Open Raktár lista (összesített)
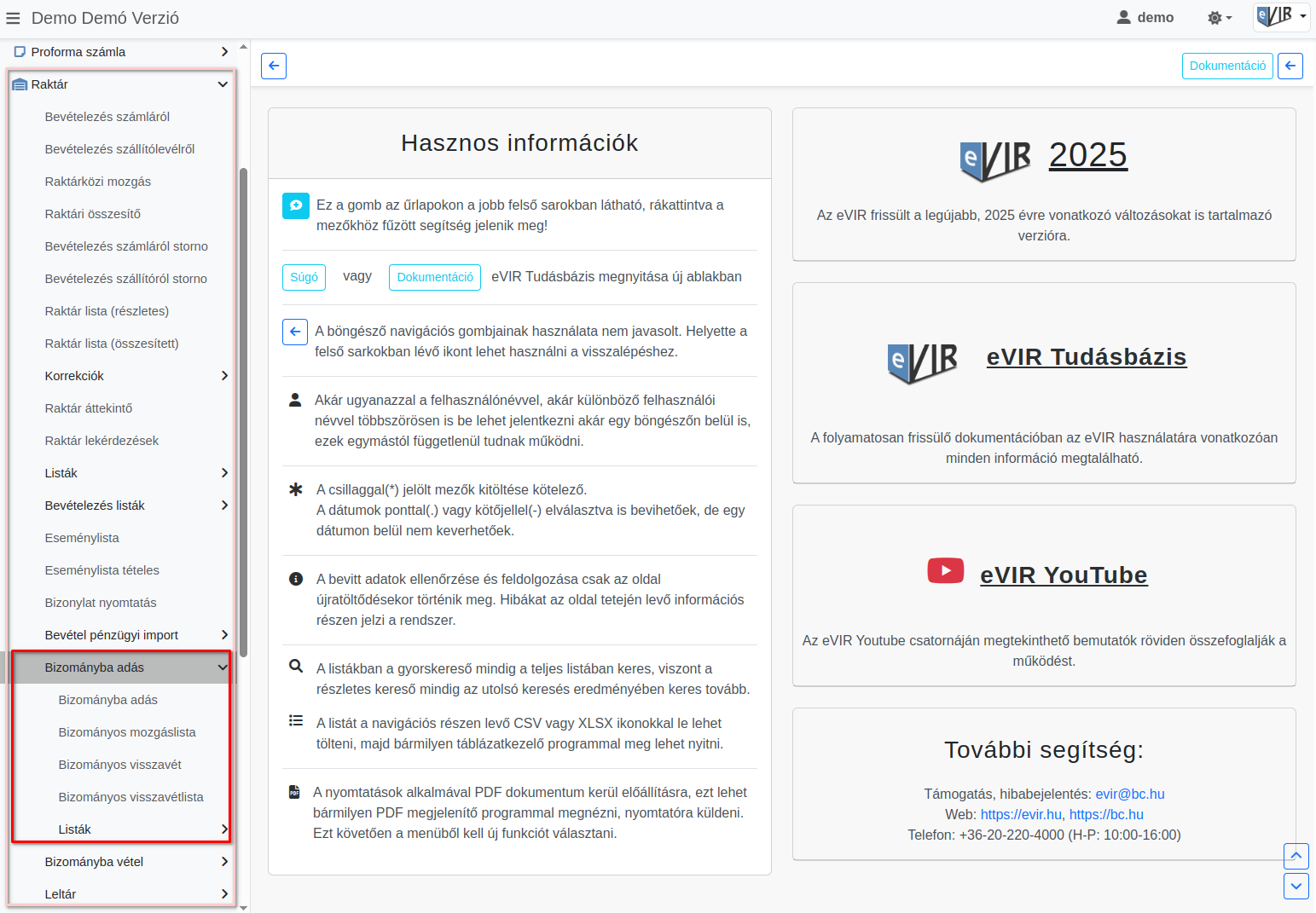Image resolution: width=1316 pixels, height=913 pixels. [x=112, y=344]
